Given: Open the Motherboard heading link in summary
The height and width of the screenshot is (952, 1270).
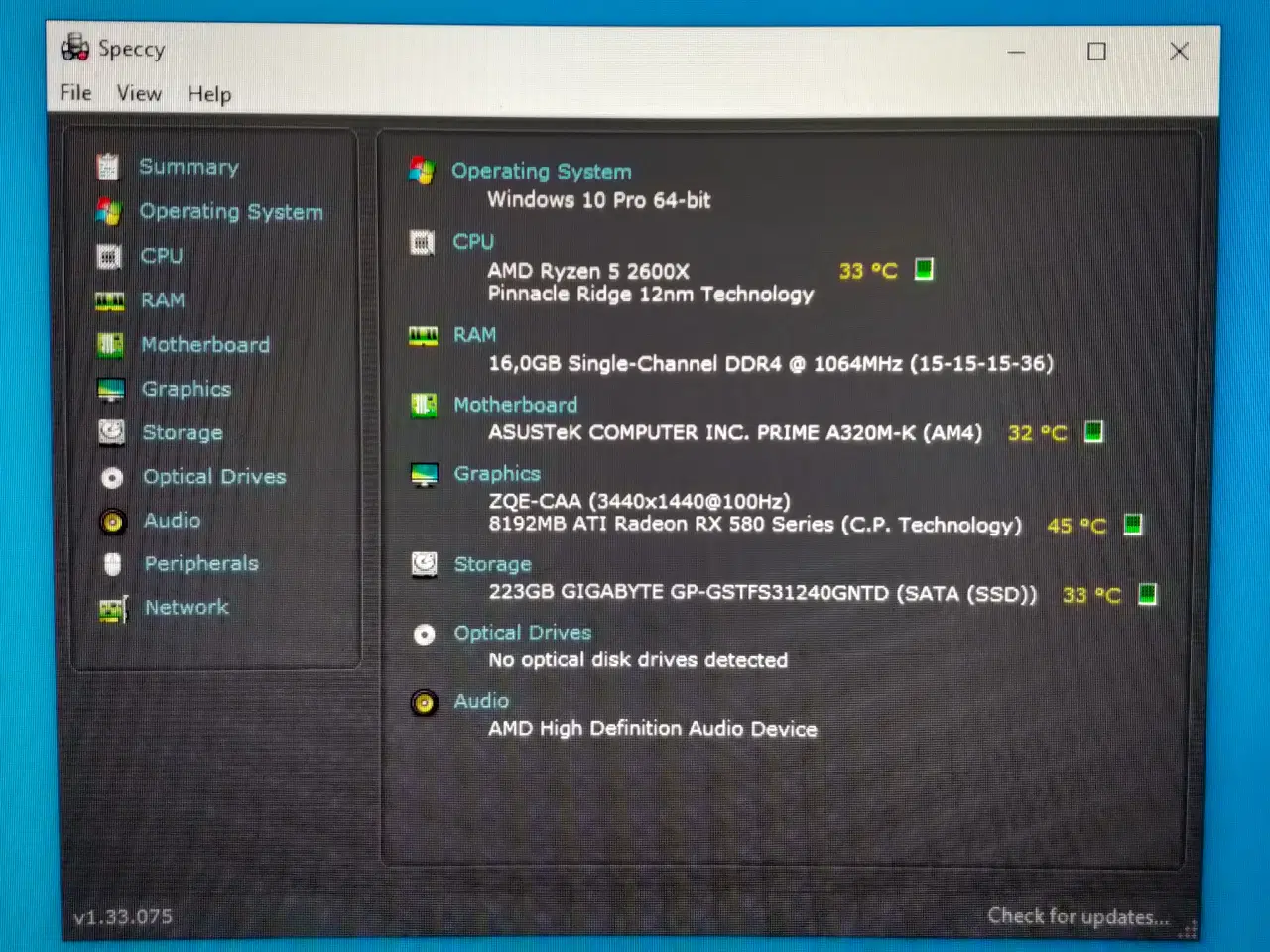Looking at the screenshot, I should (516, 405).
